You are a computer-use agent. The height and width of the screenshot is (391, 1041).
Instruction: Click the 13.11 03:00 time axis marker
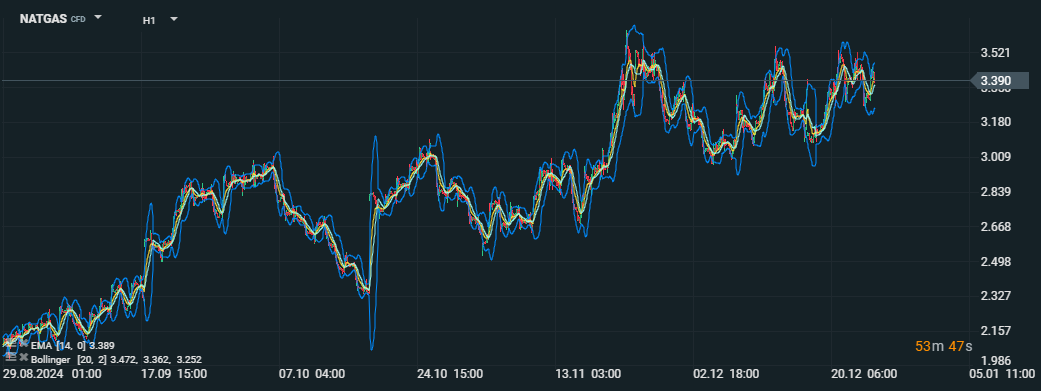point(588,374)
